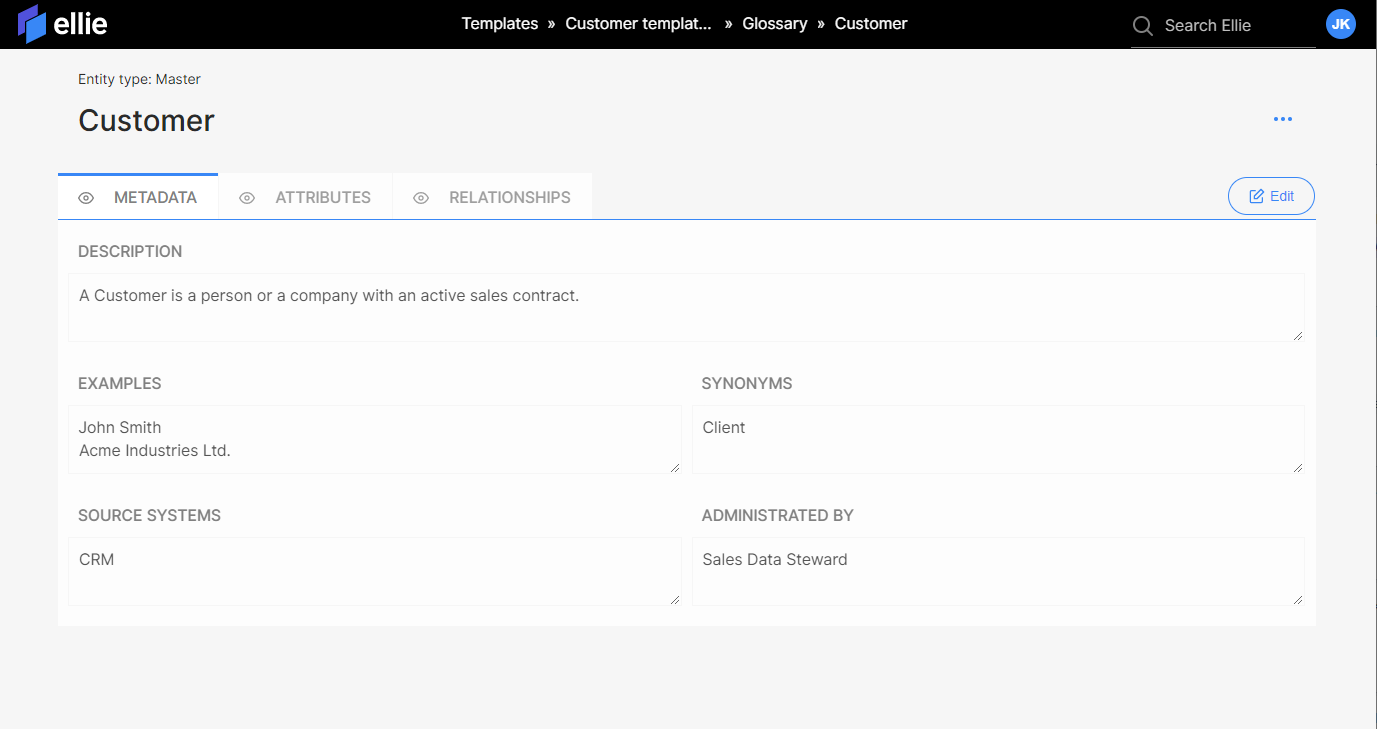Click the Description text area

pos(685,307)
